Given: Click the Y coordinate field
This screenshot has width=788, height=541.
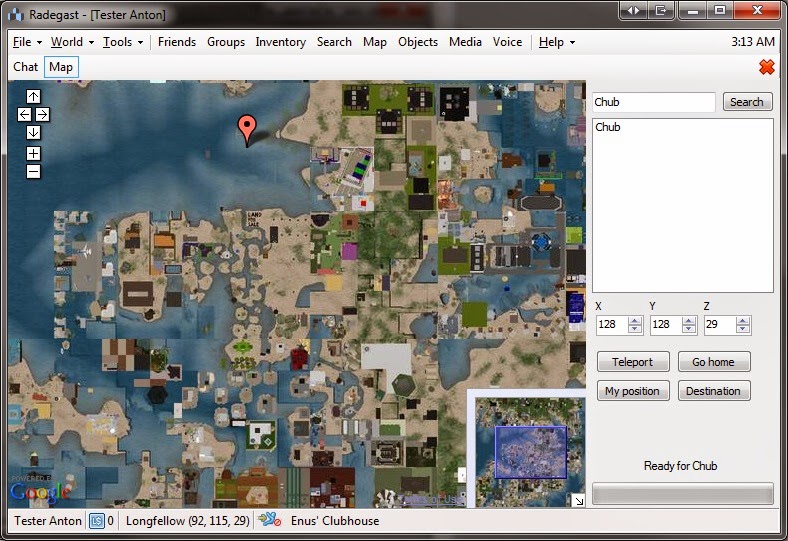Looking at the screenshot, I should click(x=666, y=324).
